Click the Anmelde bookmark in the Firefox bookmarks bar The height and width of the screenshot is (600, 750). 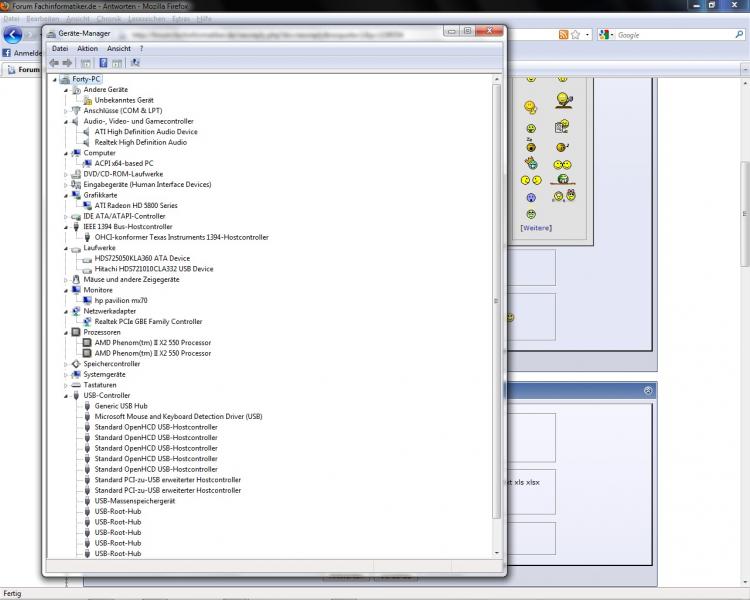click(22, 53)
